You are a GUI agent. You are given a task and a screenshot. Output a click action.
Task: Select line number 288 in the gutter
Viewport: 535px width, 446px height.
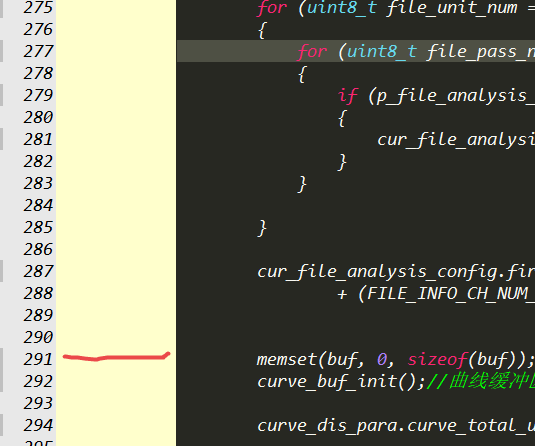[38, 293]
